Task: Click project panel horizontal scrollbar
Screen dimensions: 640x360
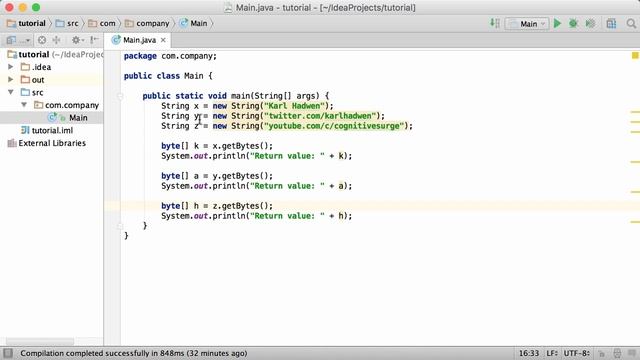Action: (40, 341)
